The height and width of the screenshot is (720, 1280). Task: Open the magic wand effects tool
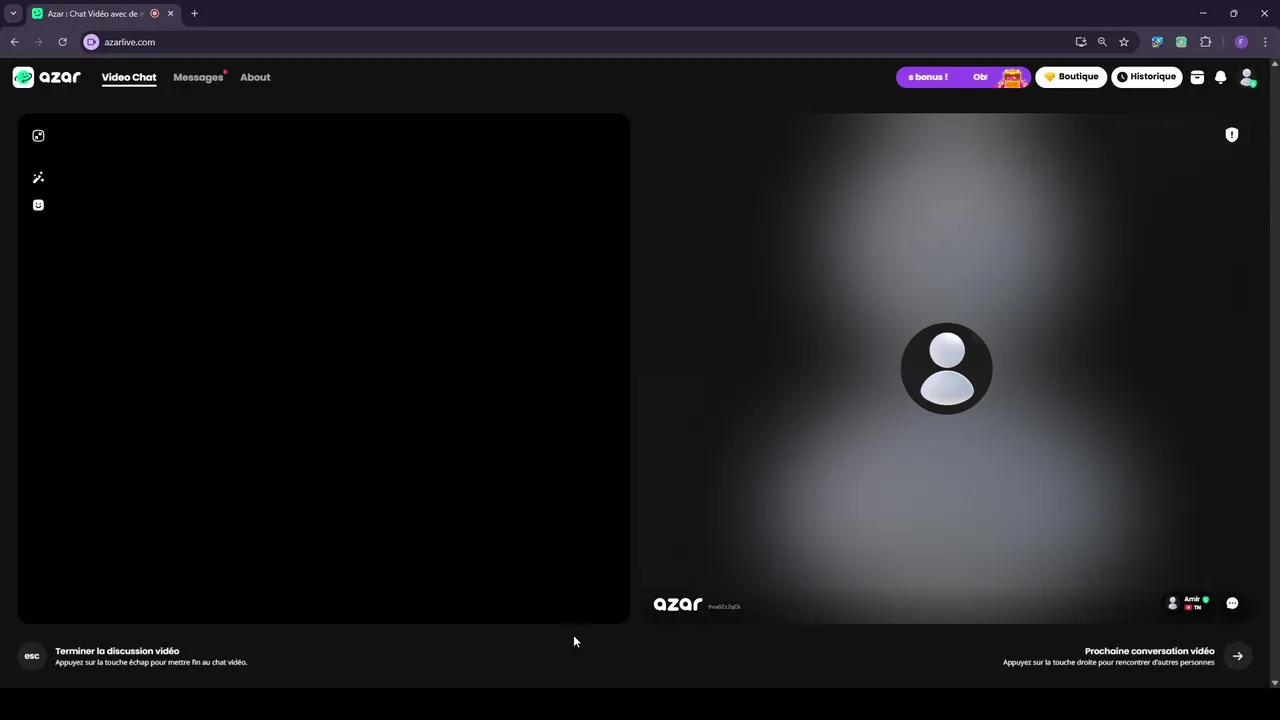[38, 178]
